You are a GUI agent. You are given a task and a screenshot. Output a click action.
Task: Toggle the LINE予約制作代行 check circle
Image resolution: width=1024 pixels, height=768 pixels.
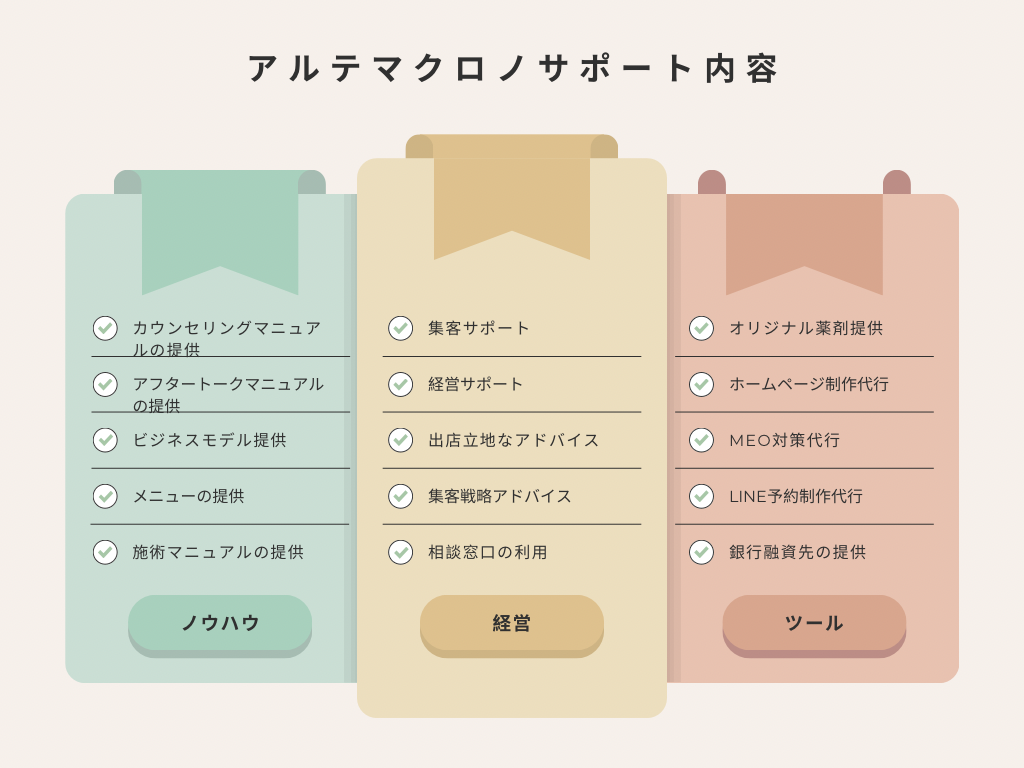tap(701, 496)
